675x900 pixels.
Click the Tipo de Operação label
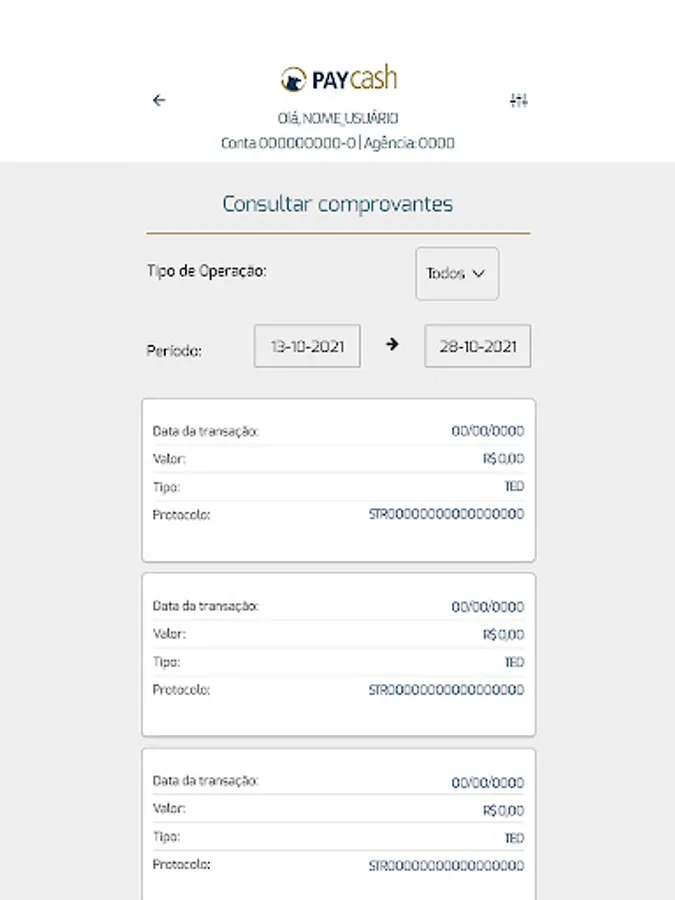tap(207, 271)
